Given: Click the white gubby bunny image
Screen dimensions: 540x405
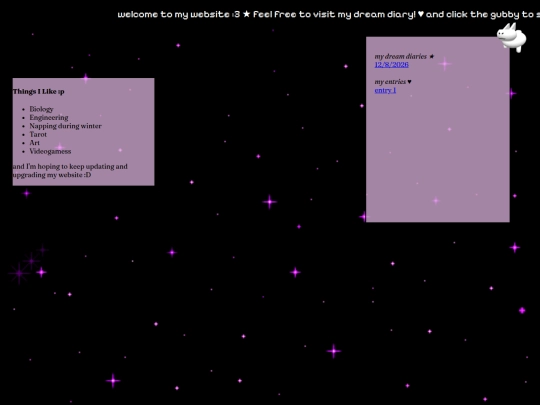Looking at the screenshot, I should [512, 37].
